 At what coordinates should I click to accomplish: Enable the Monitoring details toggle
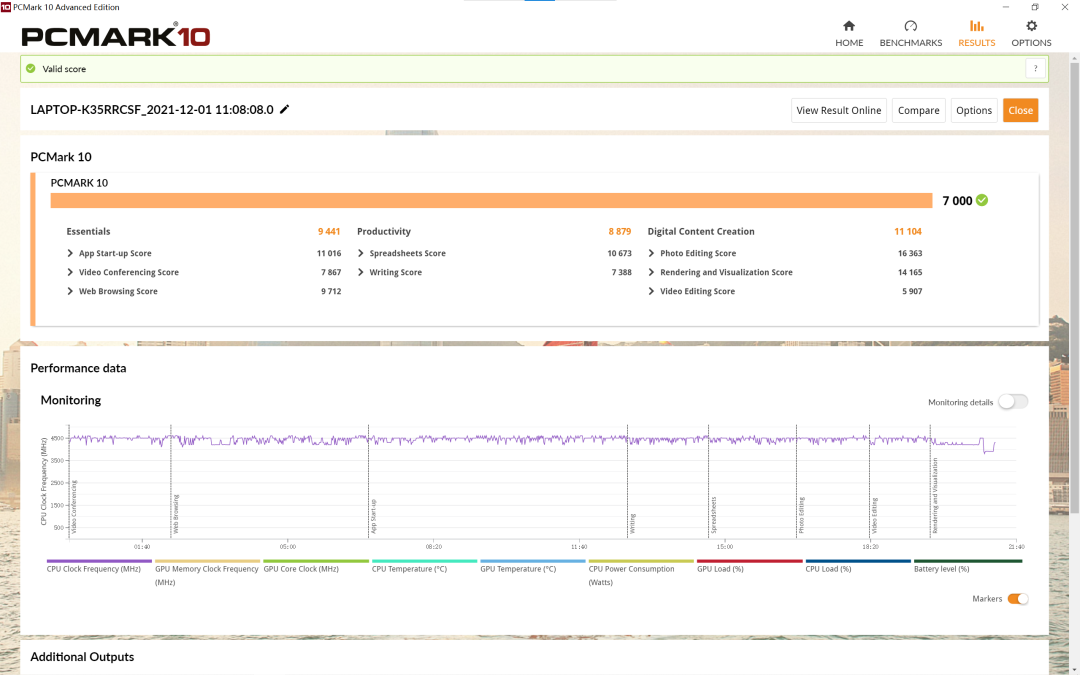tap(1012, 402)
